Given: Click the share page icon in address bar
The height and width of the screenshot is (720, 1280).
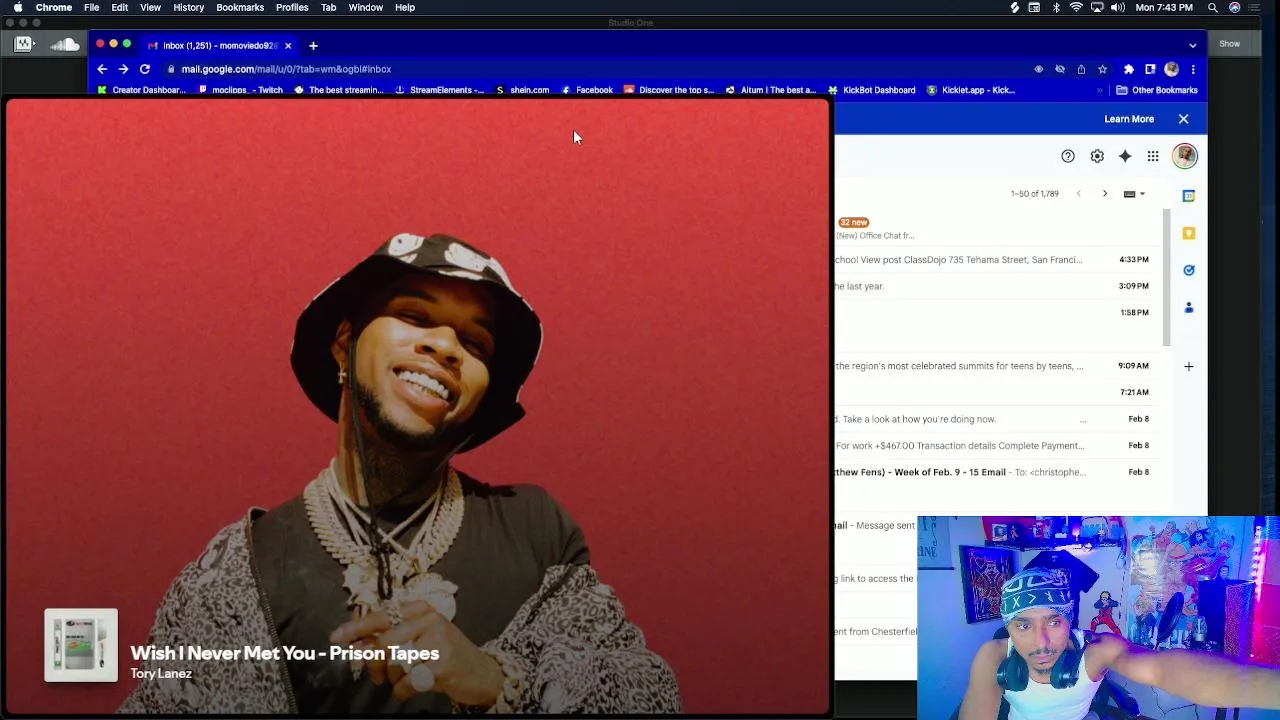Looking at the screenshot, I should 1081,69.
